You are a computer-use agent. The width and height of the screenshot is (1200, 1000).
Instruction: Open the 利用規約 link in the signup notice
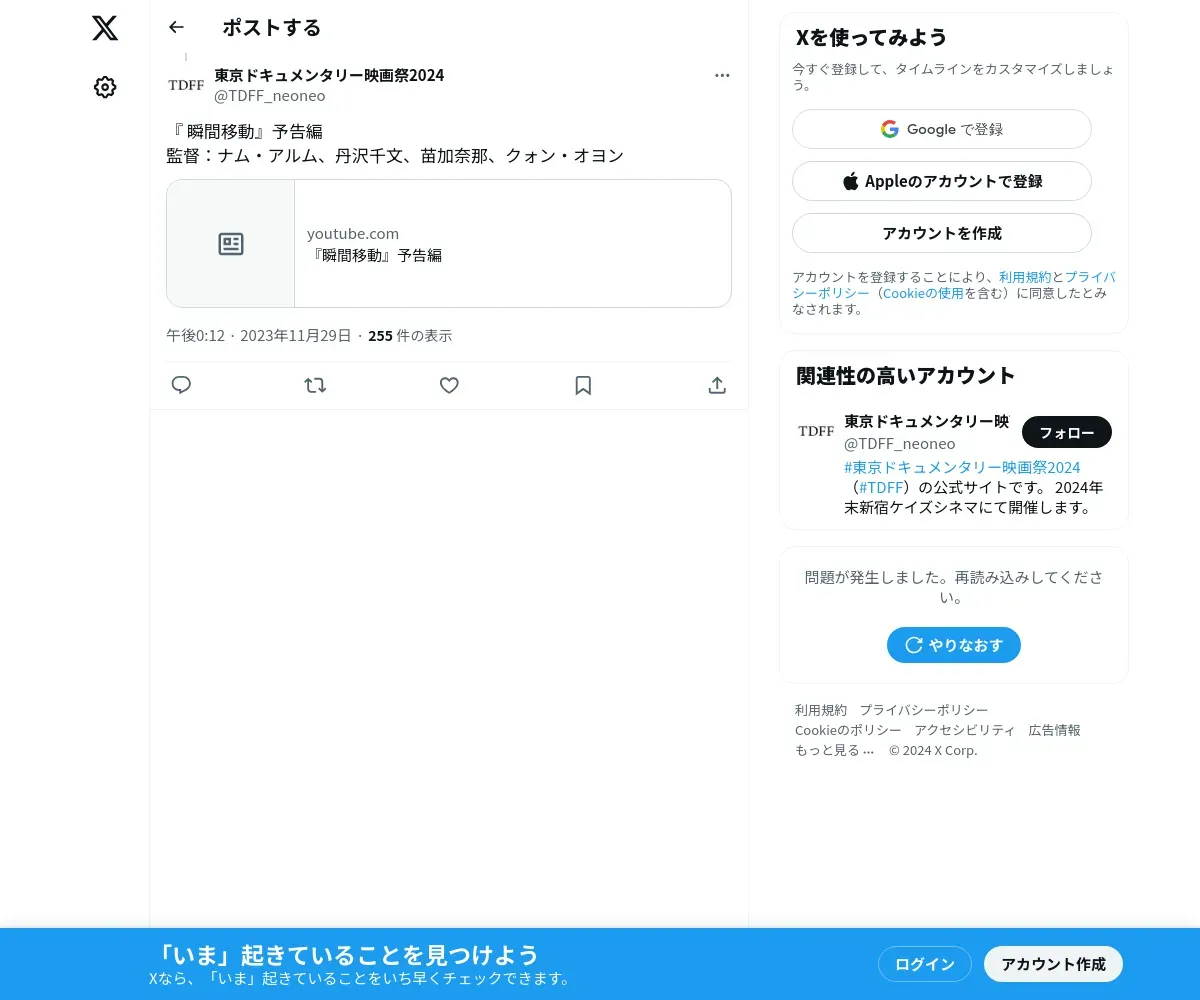point(1025,277)
